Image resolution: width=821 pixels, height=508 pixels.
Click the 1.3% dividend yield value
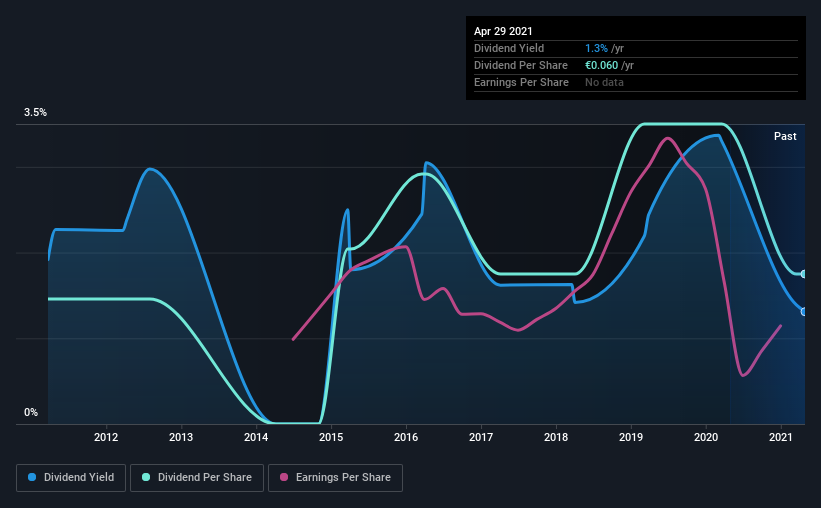tap(596, 48)
